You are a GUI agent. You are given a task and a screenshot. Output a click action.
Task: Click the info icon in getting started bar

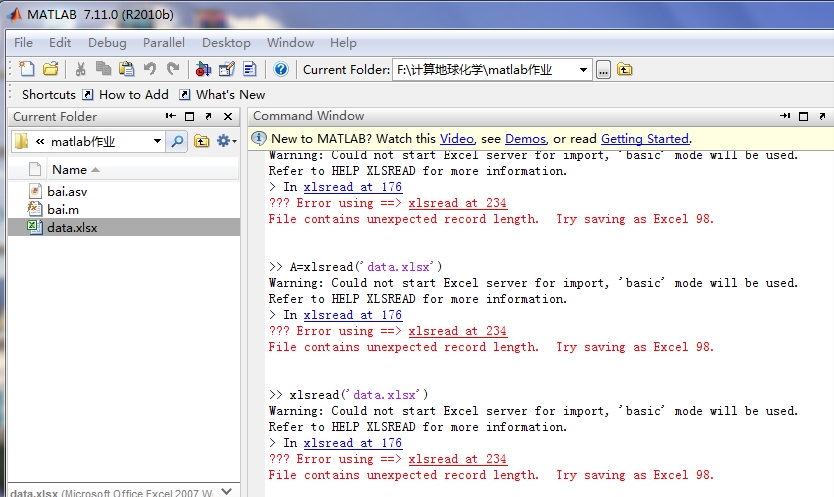coord(258,138)
